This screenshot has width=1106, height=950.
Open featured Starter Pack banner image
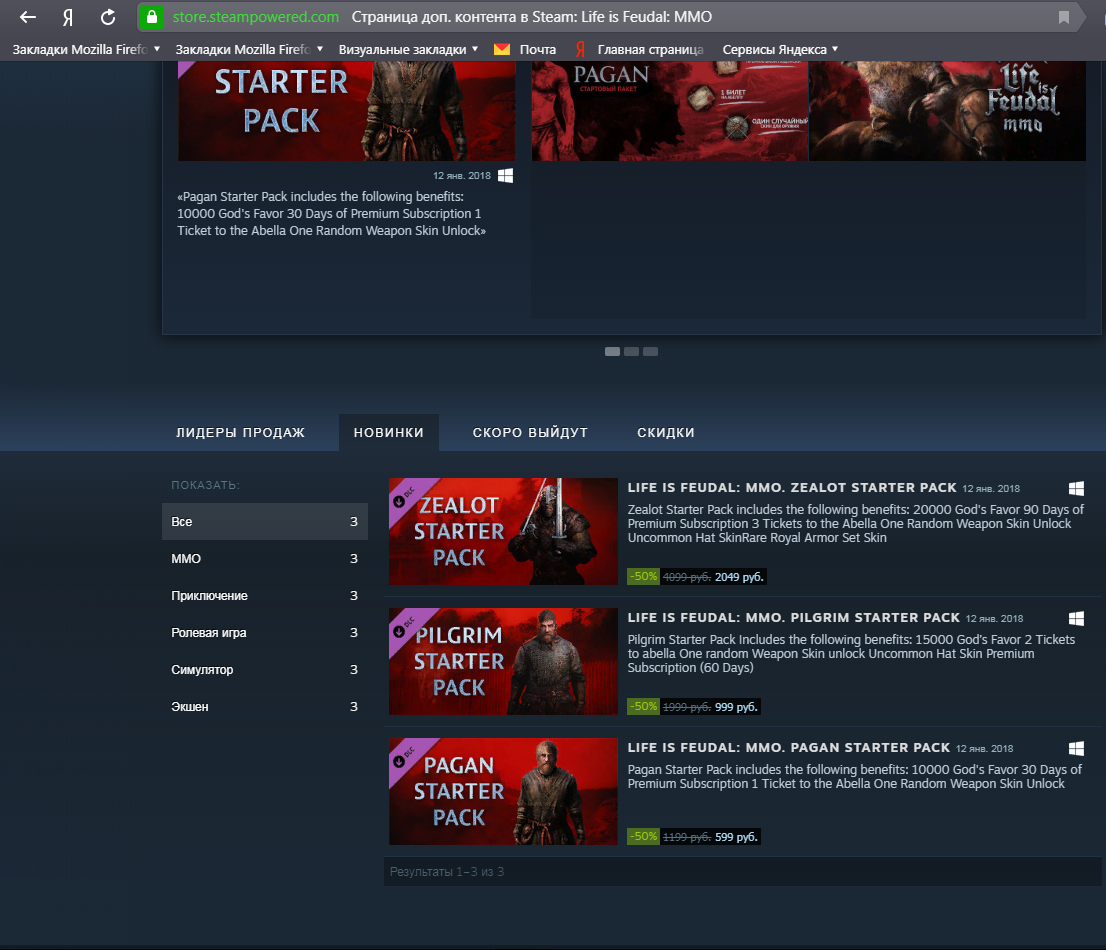[x=346, y=111]
